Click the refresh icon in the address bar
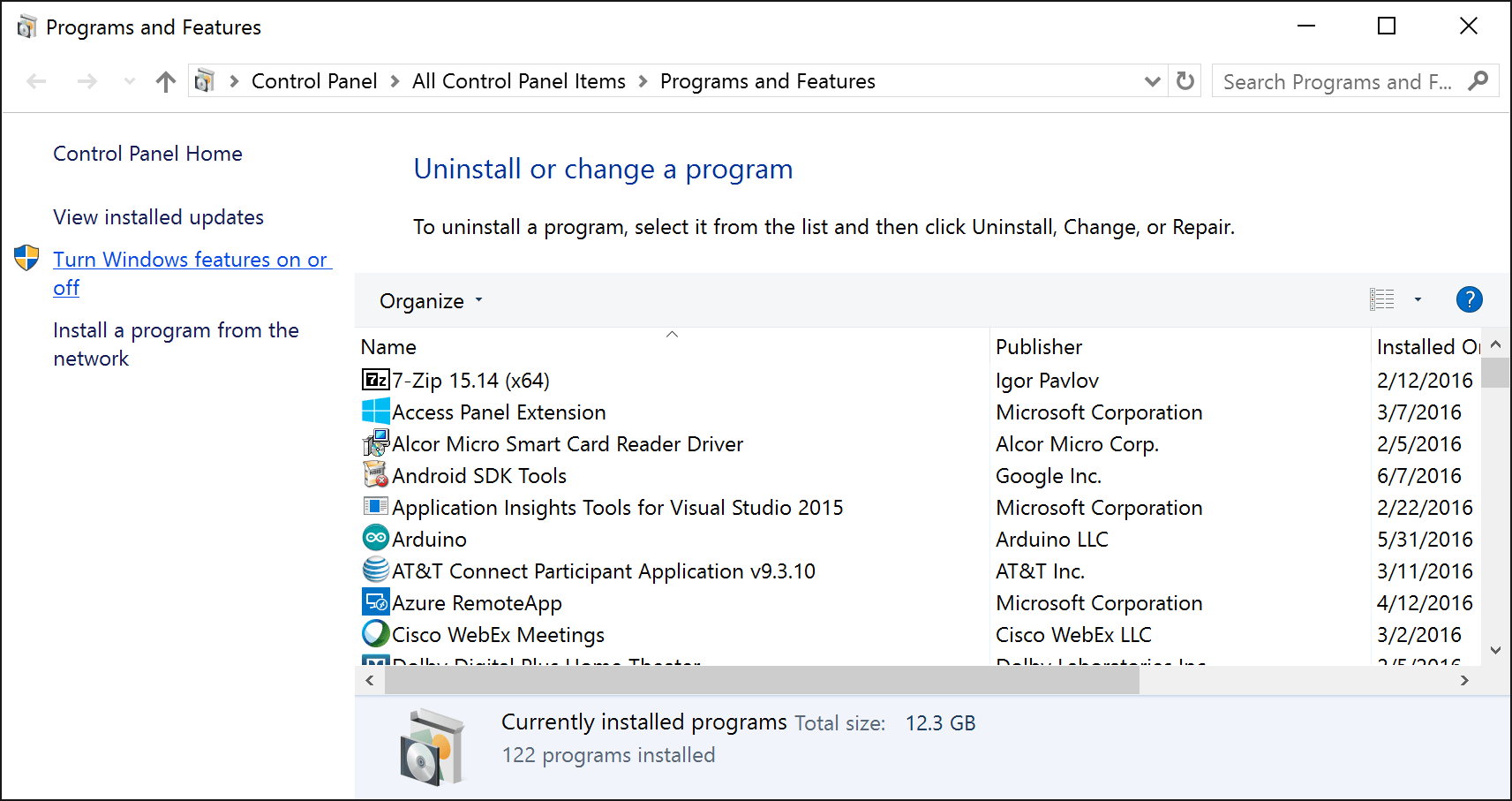Image resolution: width=1512 pixels, height=801 pixels. (1185, 80)
